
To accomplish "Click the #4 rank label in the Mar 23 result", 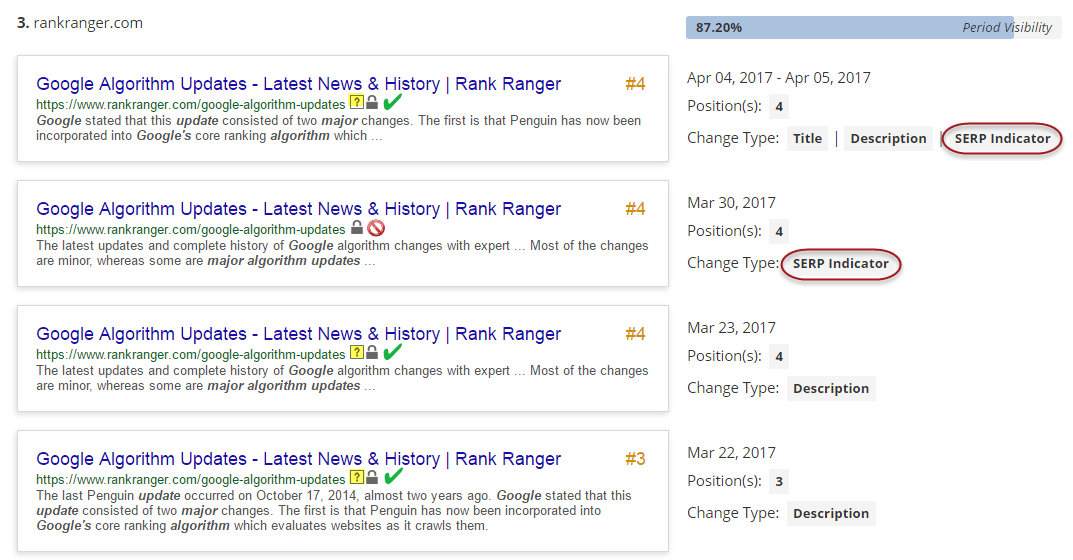I will [635, 334].
